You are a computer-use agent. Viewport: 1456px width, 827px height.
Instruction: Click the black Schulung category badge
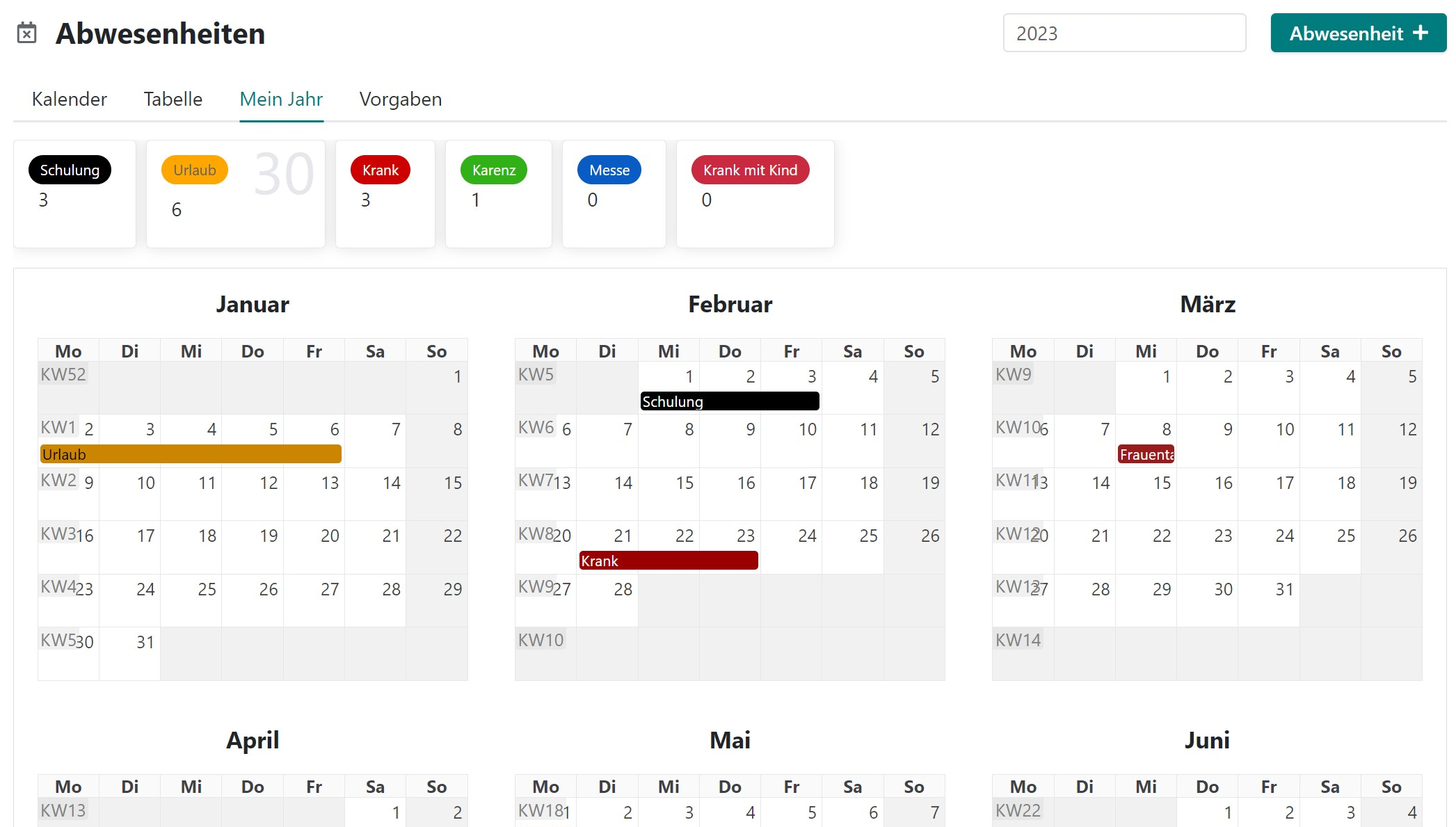coord(70,170)
